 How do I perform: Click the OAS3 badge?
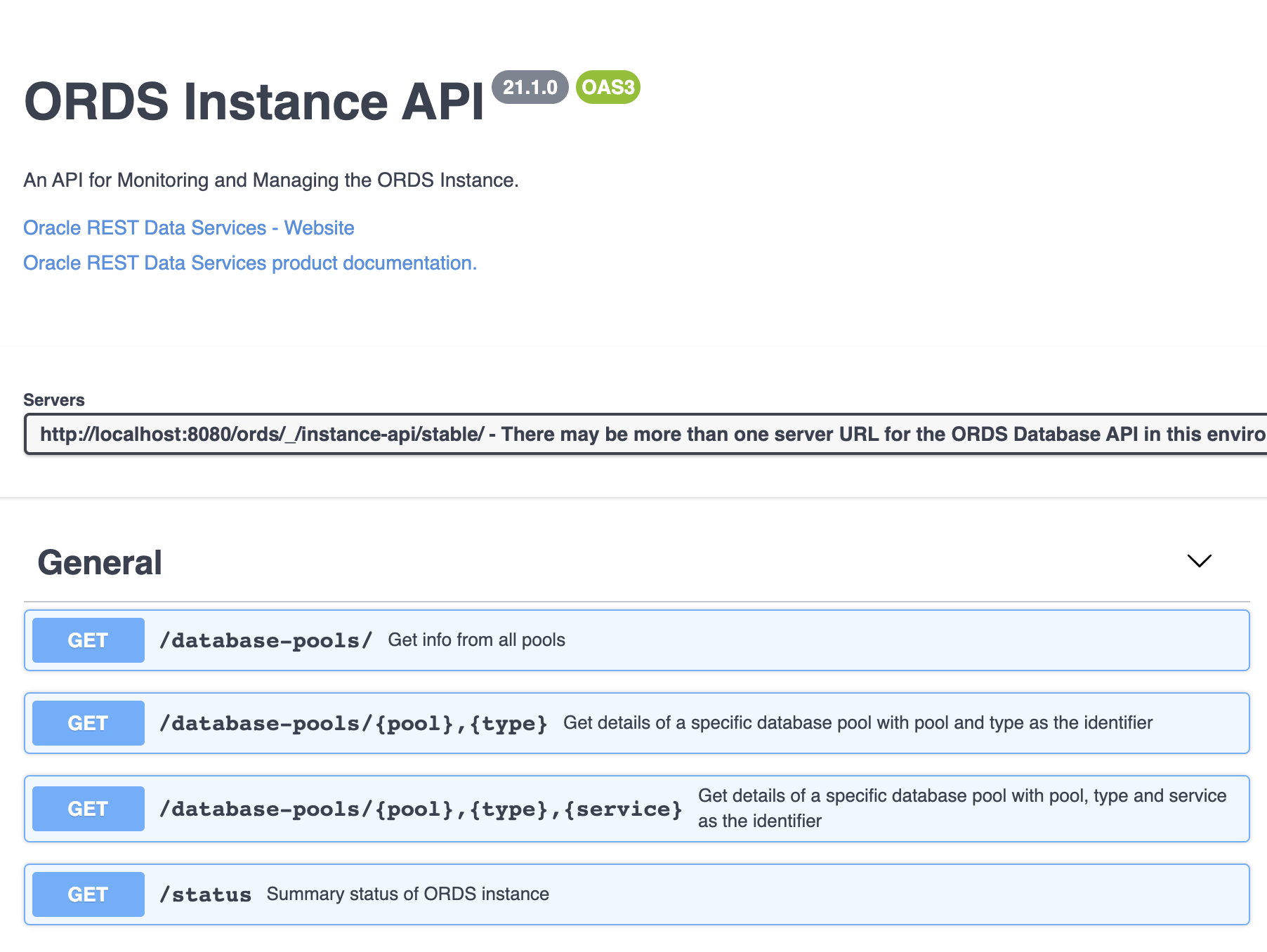[608, 87]
